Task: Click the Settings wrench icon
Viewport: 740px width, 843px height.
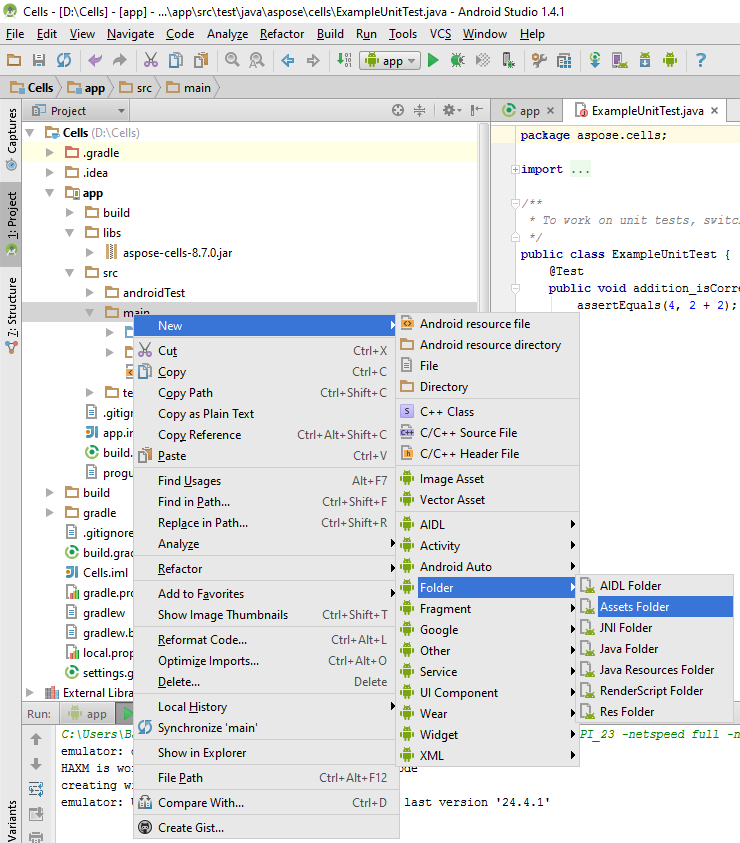Action: click(539, 60)
